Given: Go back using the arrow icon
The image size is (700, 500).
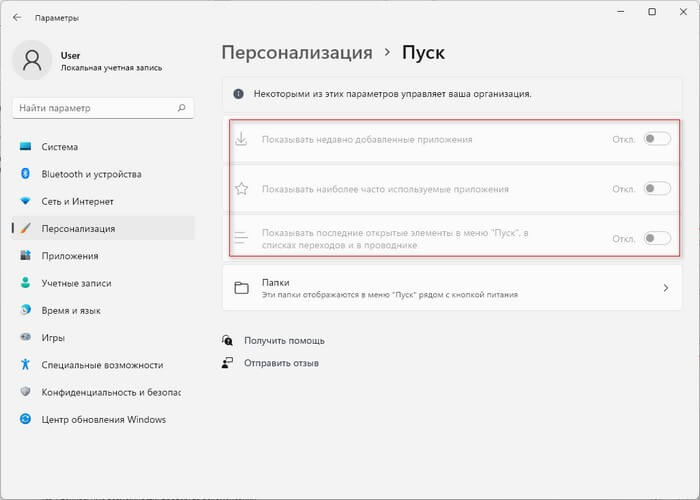Looking at the screenshot, I should click(x=17, y=18).
